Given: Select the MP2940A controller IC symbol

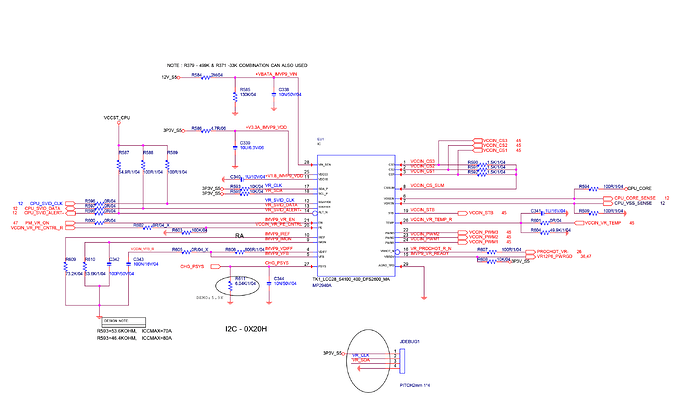Looking at the screenshot, I should [x=356, y=216].
